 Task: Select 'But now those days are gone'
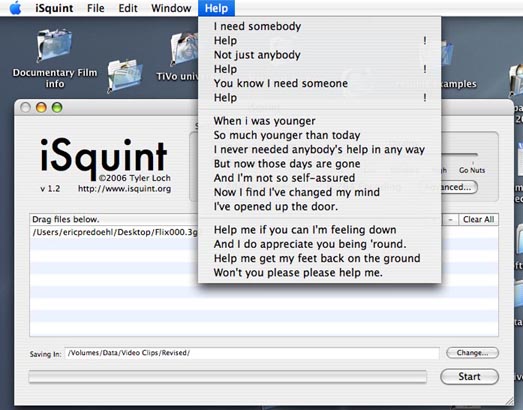click(x=320, y=164)
